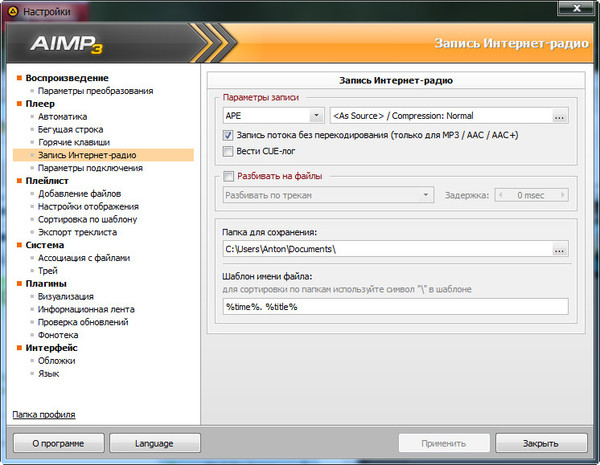Open the 'Папка профиля' link
This screenshot has height=465, width=600.
pos(44,414)
